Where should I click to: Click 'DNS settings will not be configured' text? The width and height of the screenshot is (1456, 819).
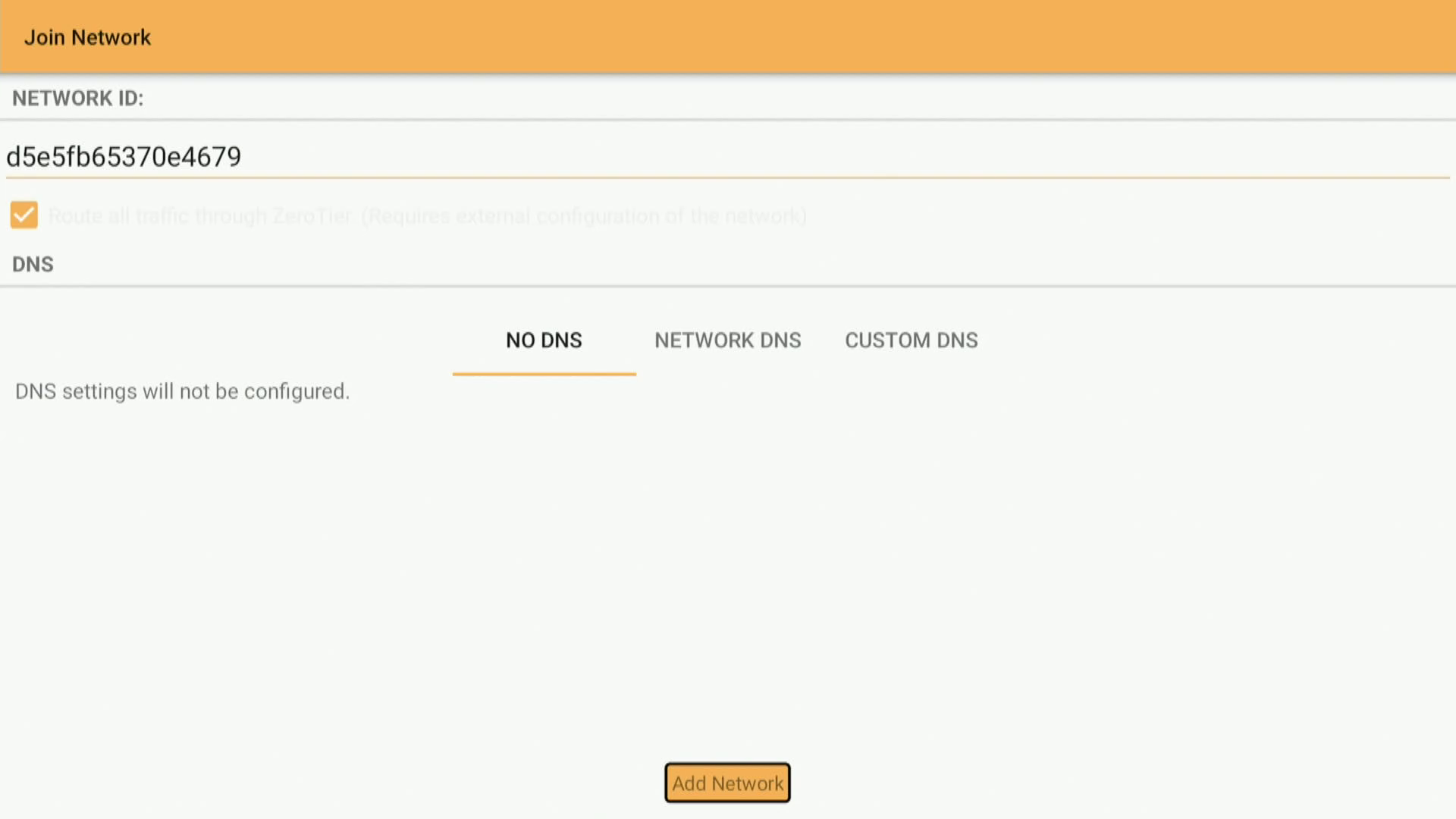coord(182,391)
